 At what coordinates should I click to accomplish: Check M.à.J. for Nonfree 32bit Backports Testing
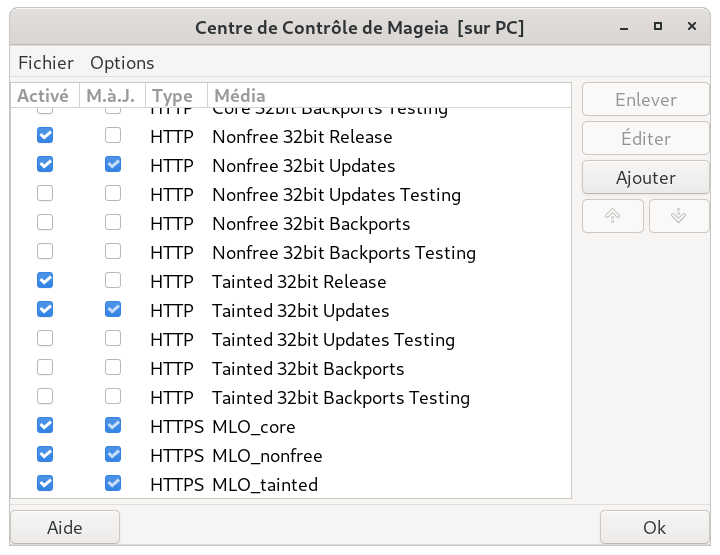point(113,251)
